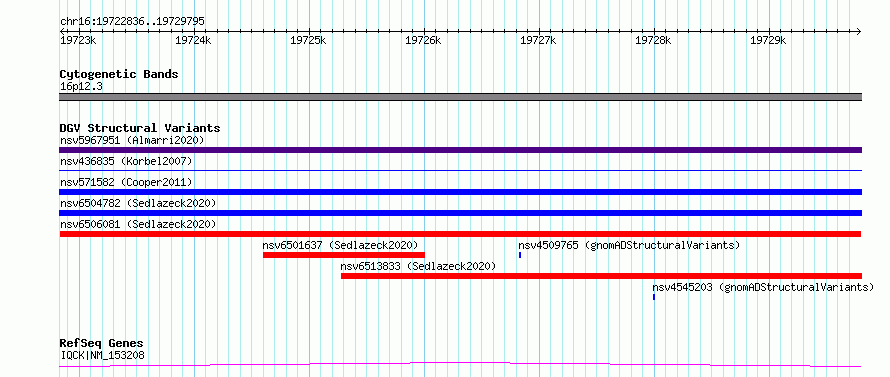Image resolution: width=890 pixels, height=377 pixels.
Task: Click the nsv4545203 small blue gnomAD marker
Action: (654, 297)
